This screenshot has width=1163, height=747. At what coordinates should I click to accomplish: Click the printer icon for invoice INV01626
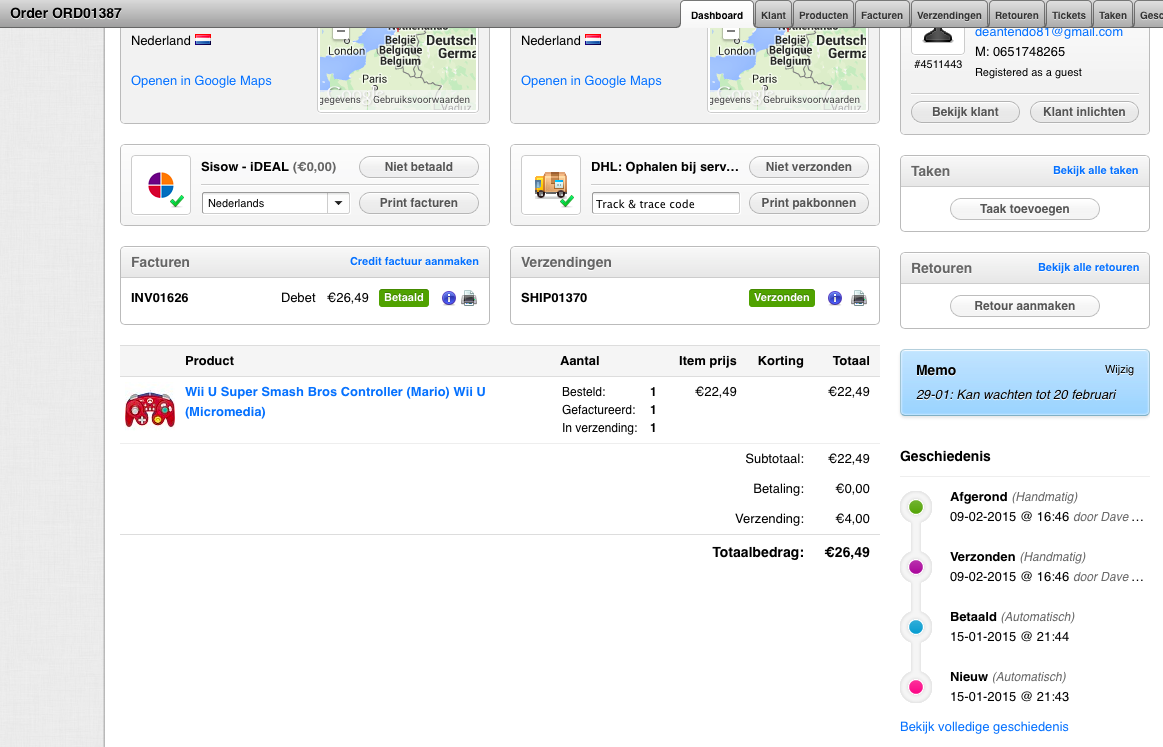[469, 298]
